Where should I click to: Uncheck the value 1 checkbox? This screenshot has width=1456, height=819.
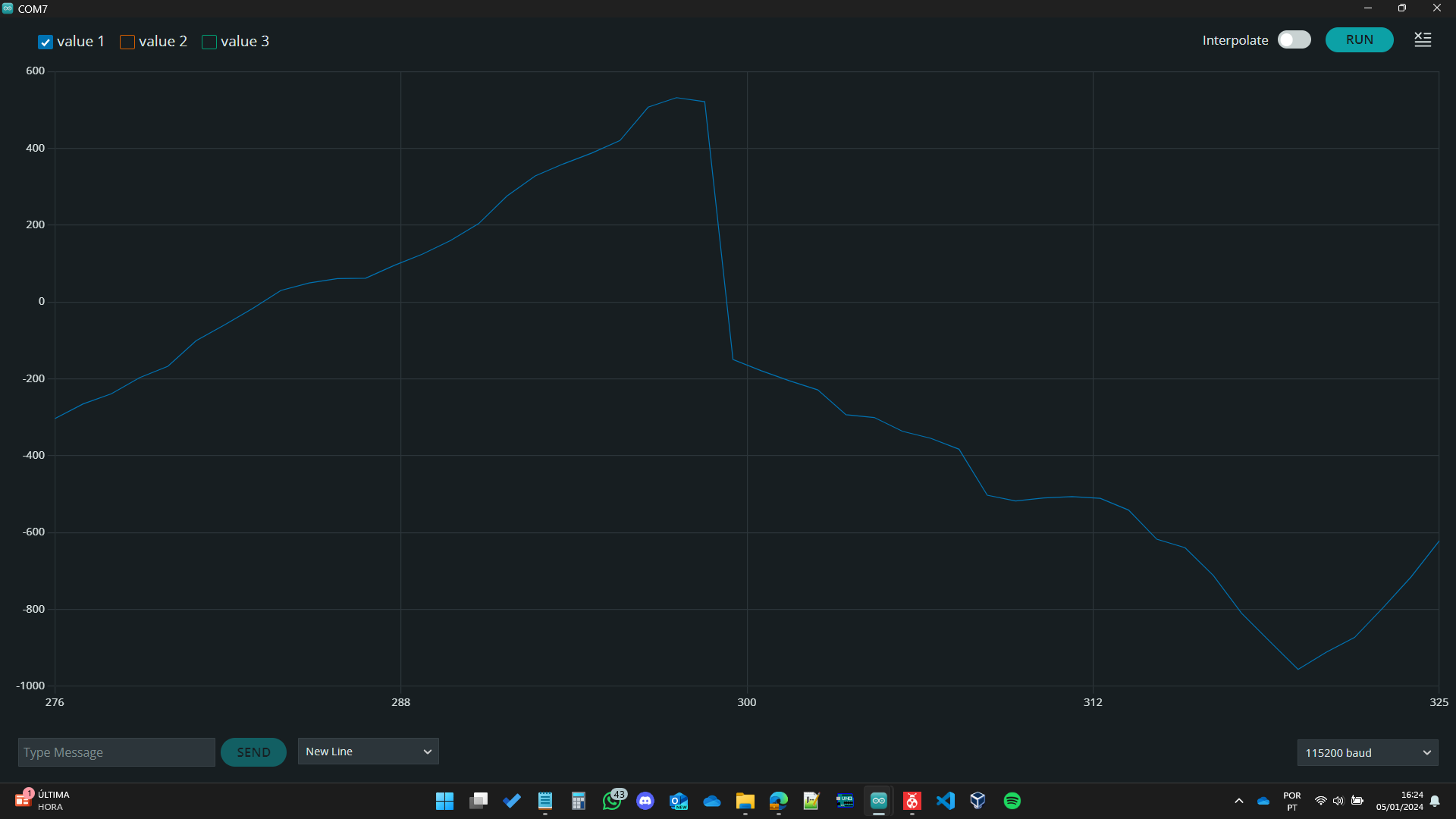click(x=45, y=42)
